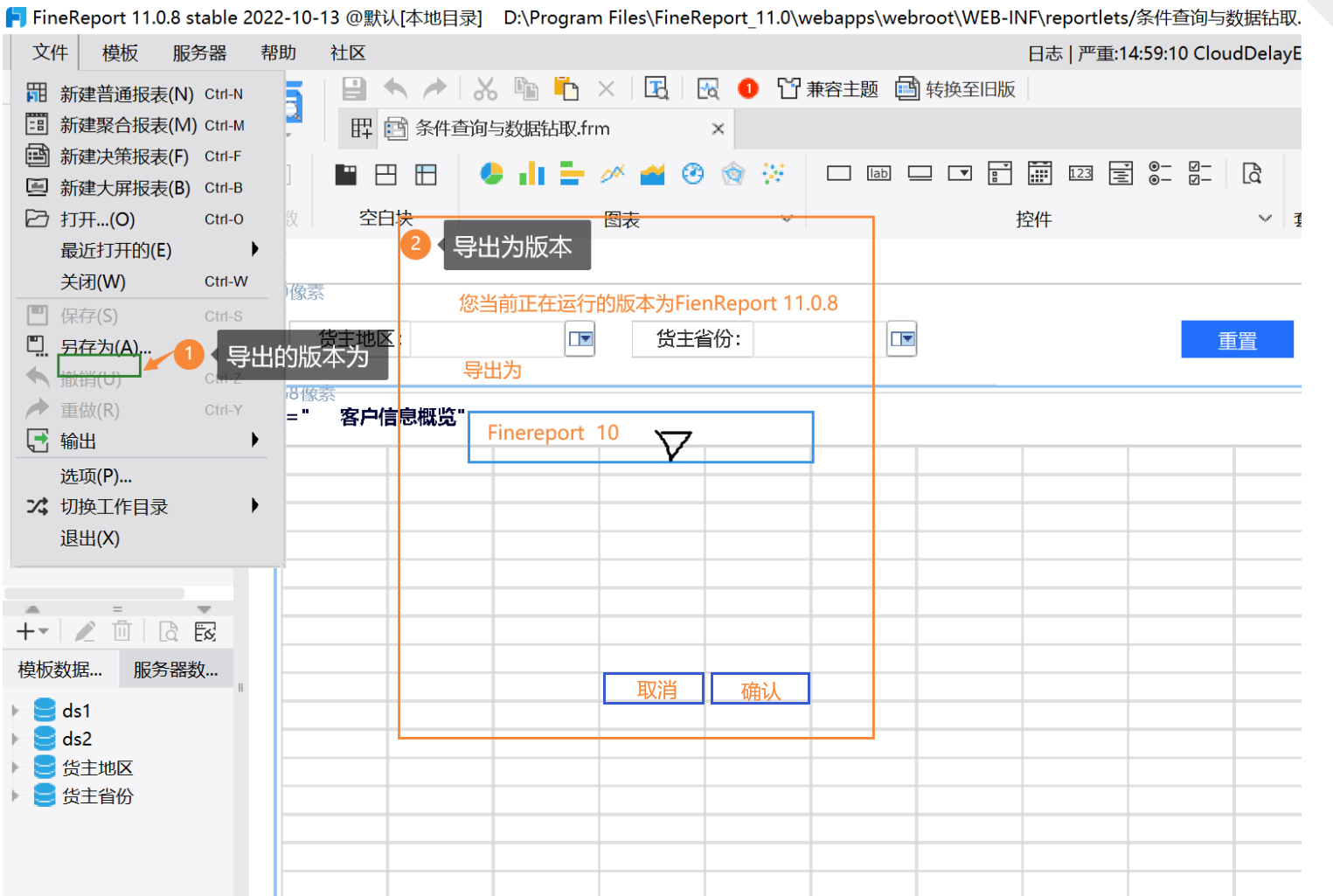Expand the ds2 dataset node
This screenshot has width=1333, height=896.
click(x=15, y=739)
